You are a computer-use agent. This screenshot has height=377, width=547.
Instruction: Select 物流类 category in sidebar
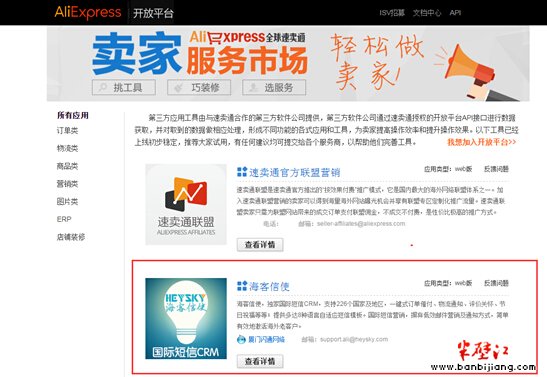coord(67,148)
